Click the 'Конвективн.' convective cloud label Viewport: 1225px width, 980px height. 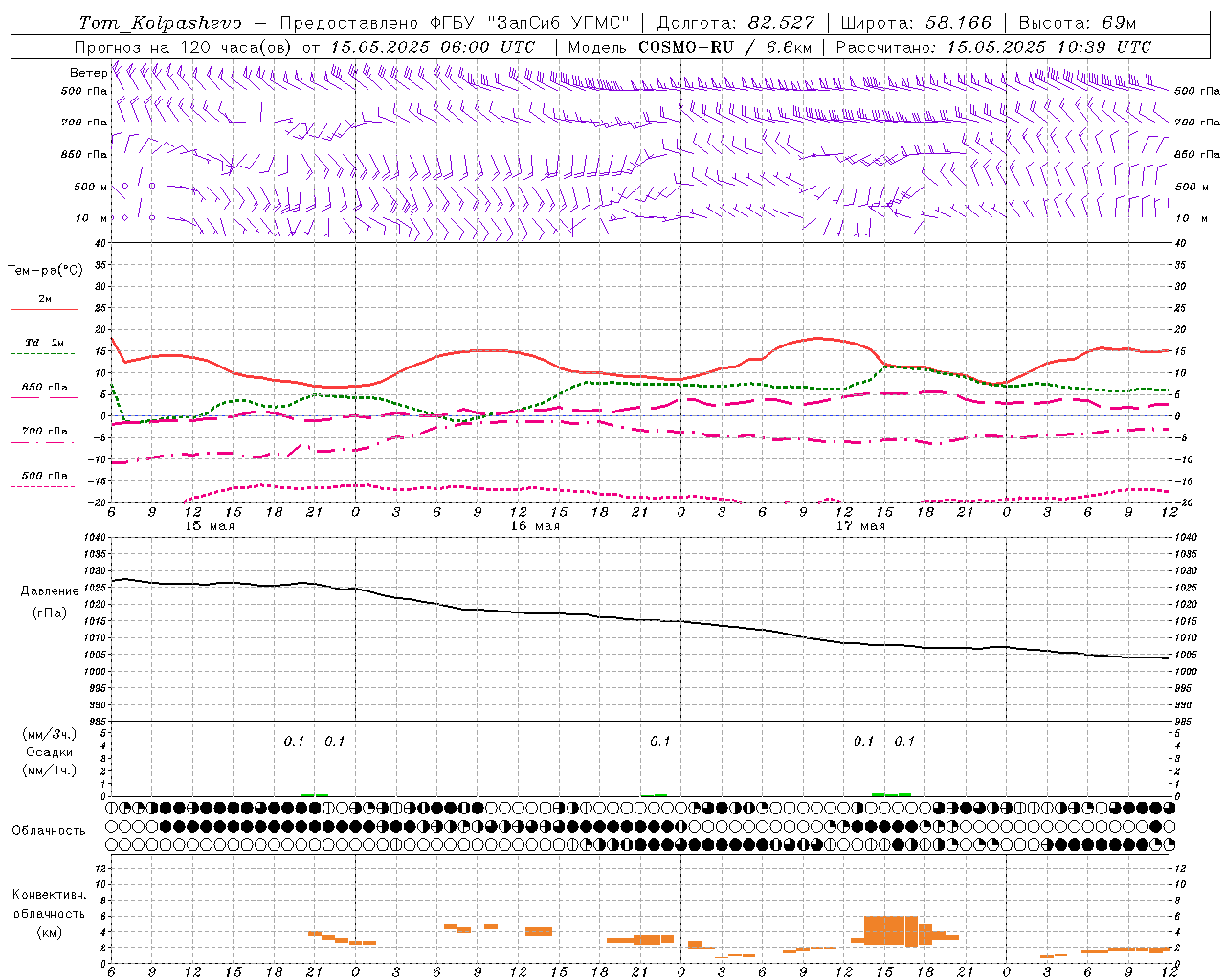[x=50, y=895]
